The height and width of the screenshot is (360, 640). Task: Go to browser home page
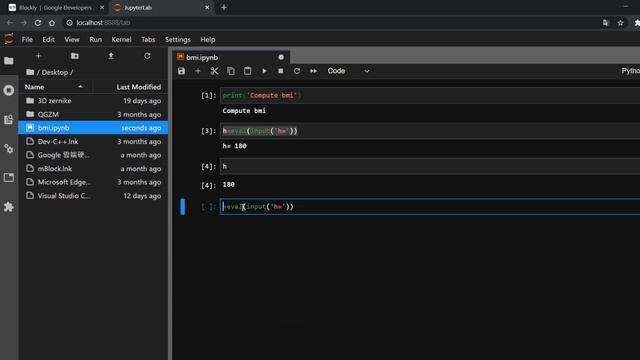(x=52, y=23)
